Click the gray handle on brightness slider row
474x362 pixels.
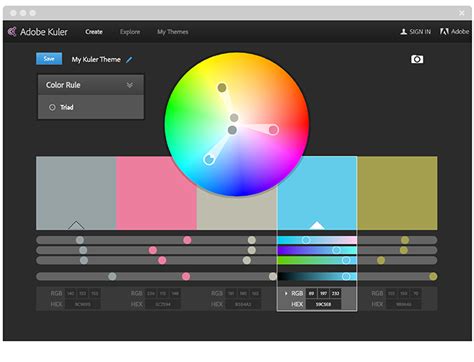(x=112, y=276)
